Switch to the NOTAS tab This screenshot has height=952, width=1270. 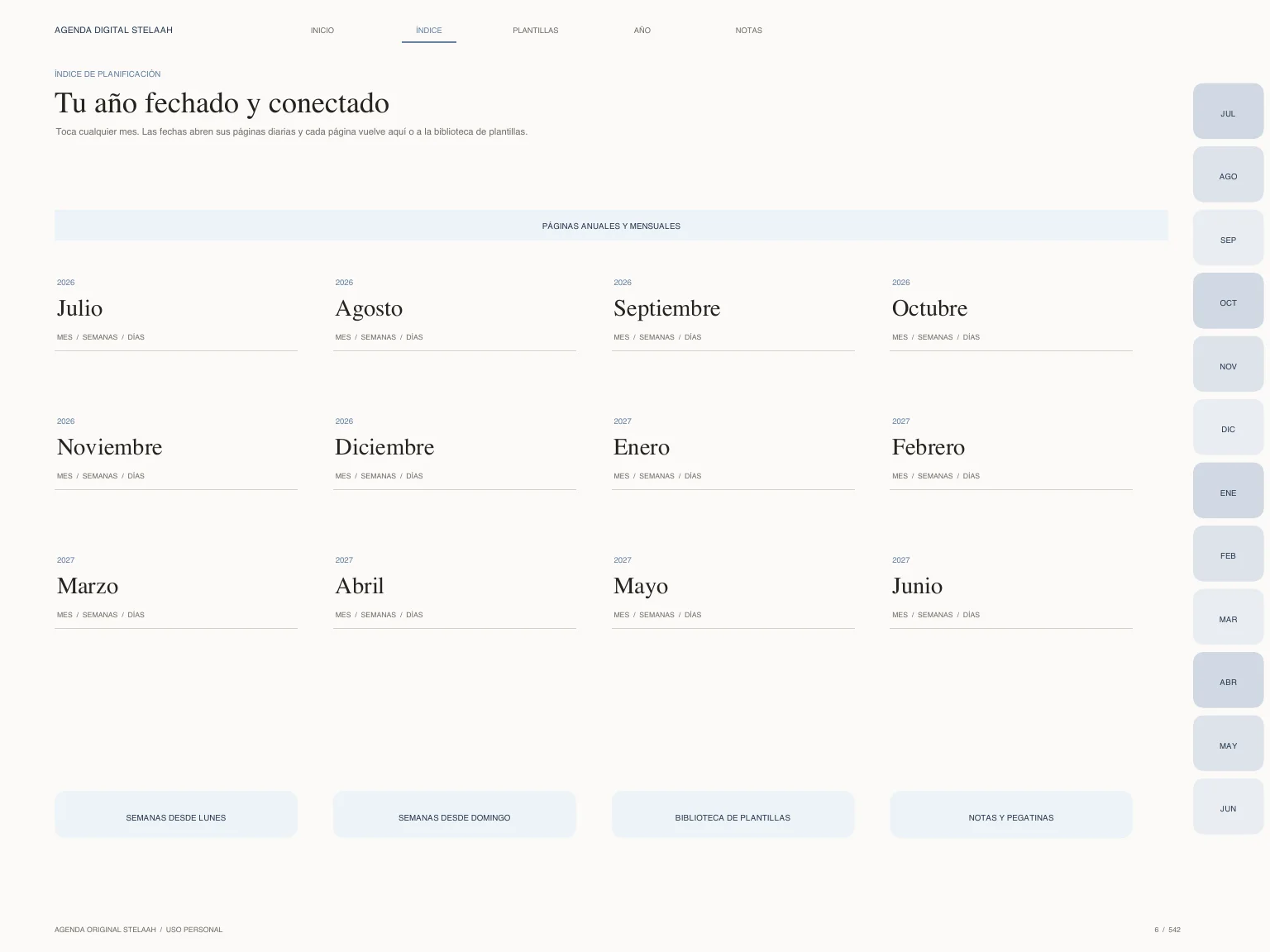point(749,31)
